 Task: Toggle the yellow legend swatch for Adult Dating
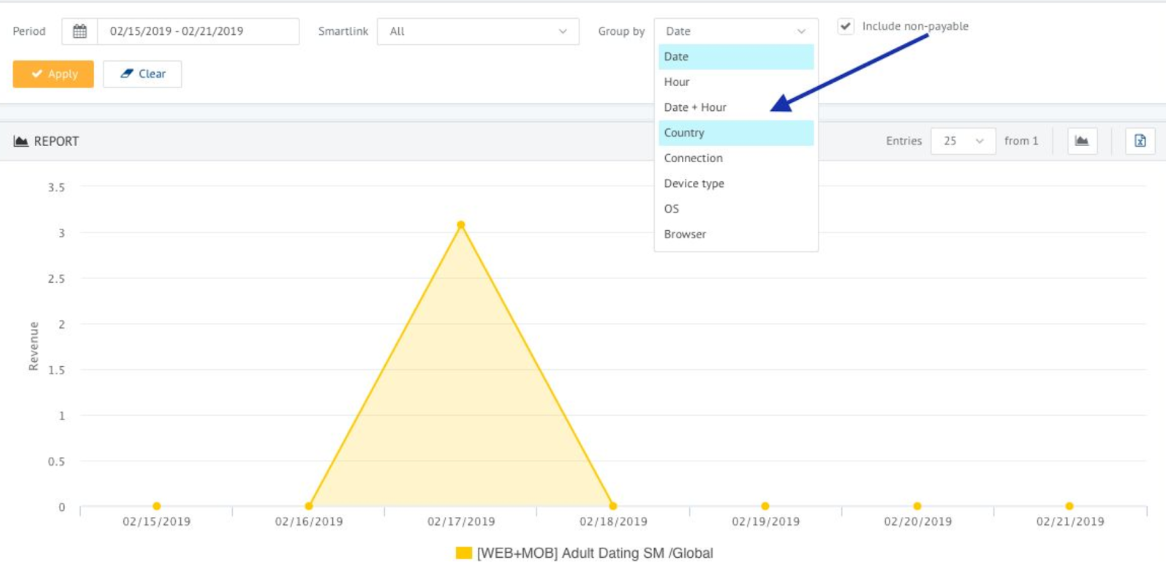[463, 553]
